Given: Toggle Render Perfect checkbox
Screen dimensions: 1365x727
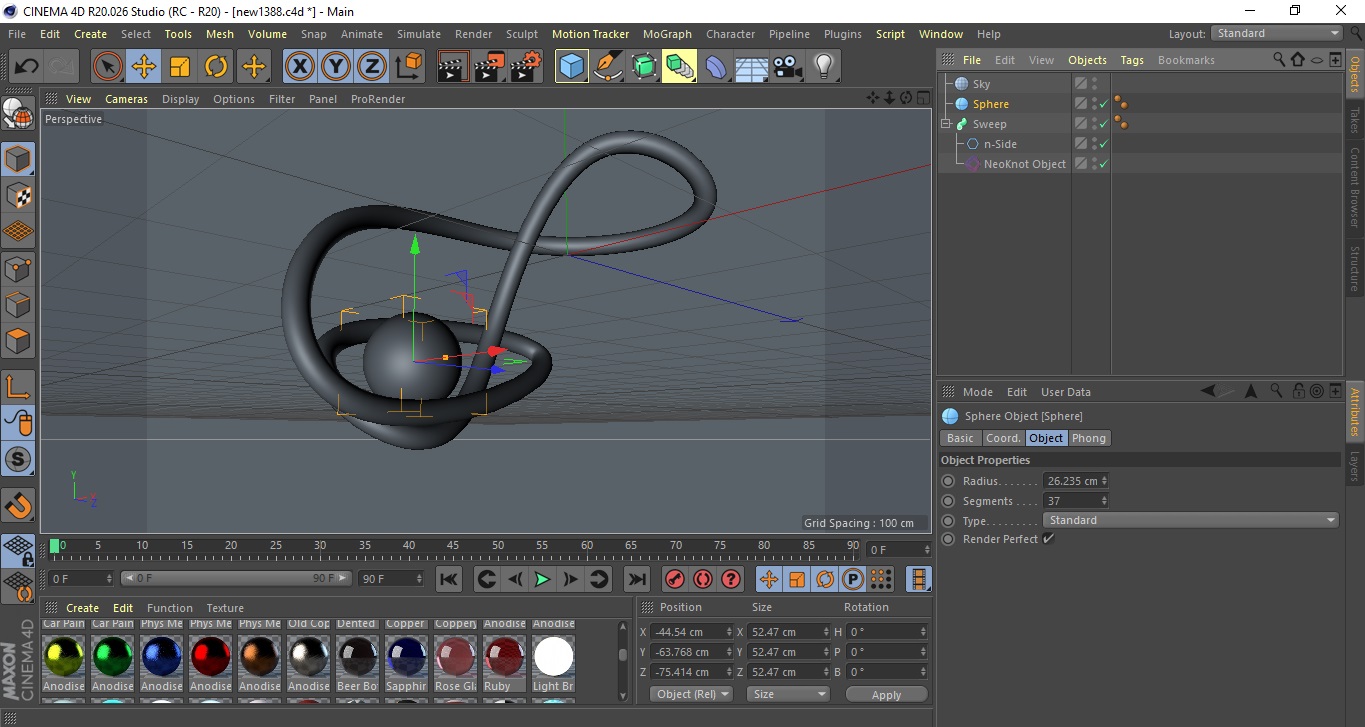Looking at the screenshot, I should point(1048,539).
